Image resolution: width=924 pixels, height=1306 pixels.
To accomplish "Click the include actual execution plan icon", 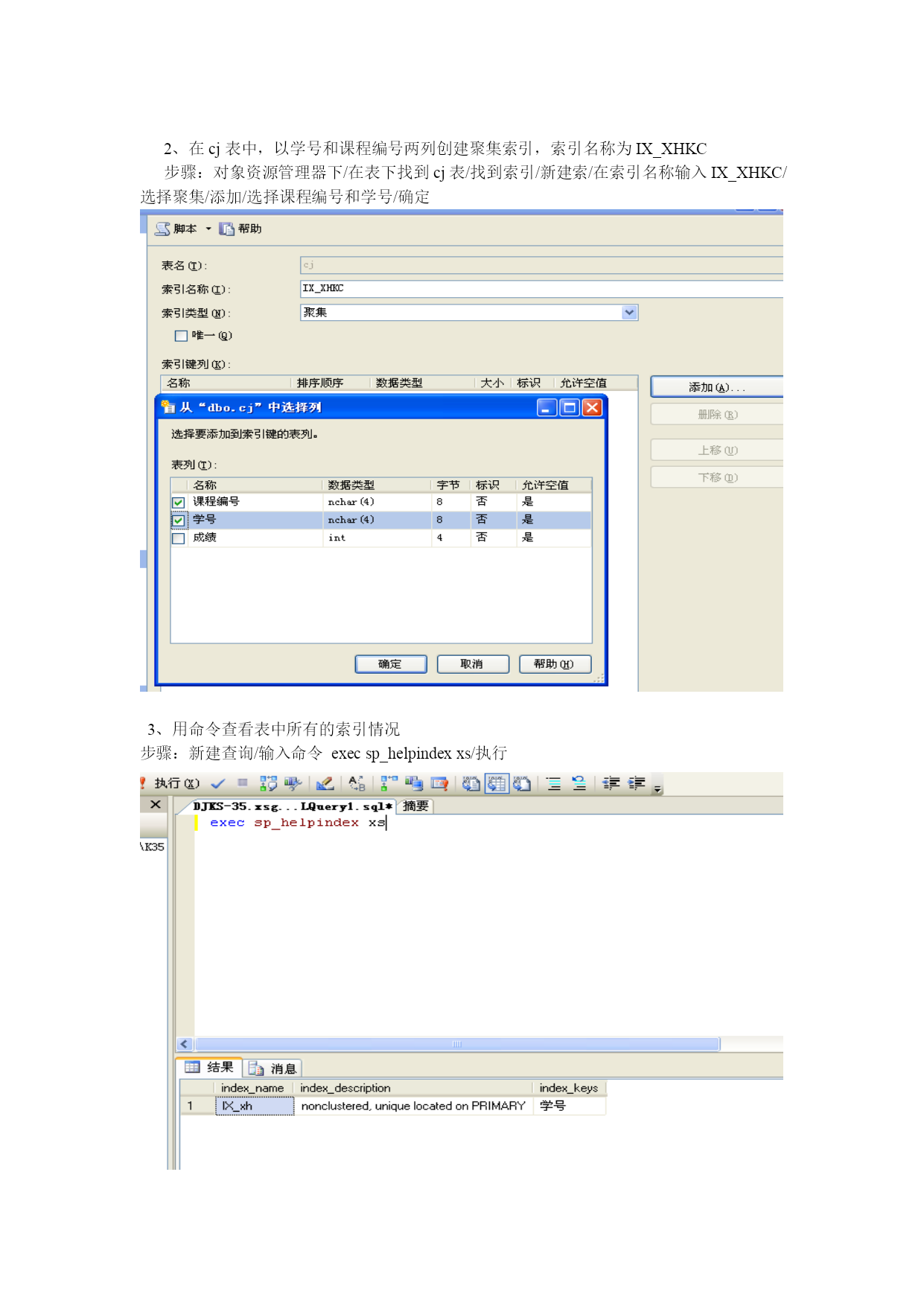I will 389,783.
